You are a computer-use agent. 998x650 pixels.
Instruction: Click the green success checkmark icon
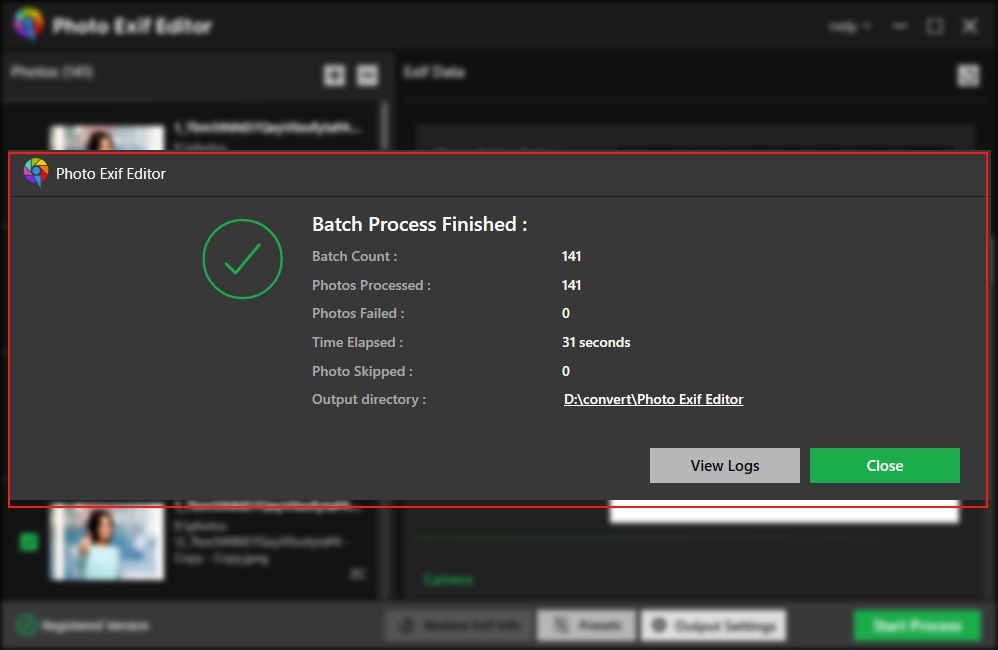pos(242,259)
